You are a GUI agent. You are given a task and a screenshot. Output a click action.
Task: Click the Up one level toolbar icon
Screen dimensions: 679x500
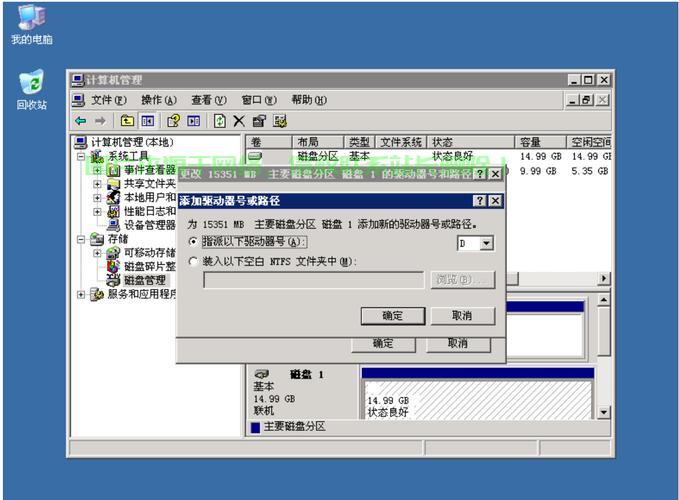pyautogui.click(x=127, y=121)
